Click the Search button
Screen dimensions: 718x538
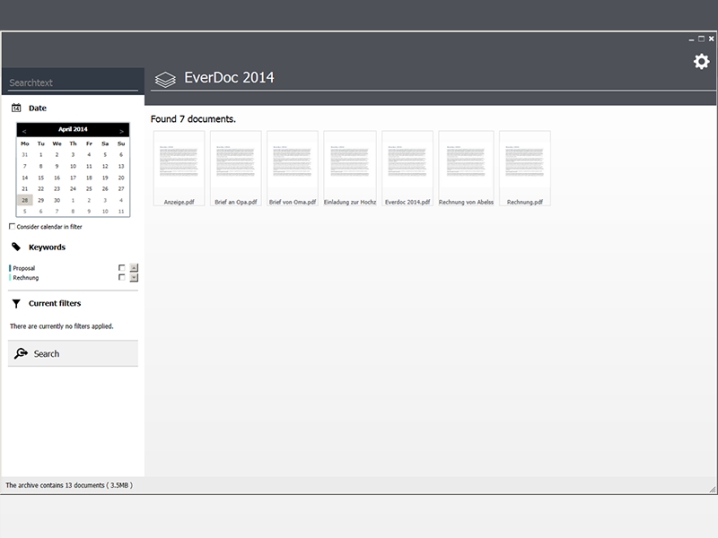coord(73,354)
